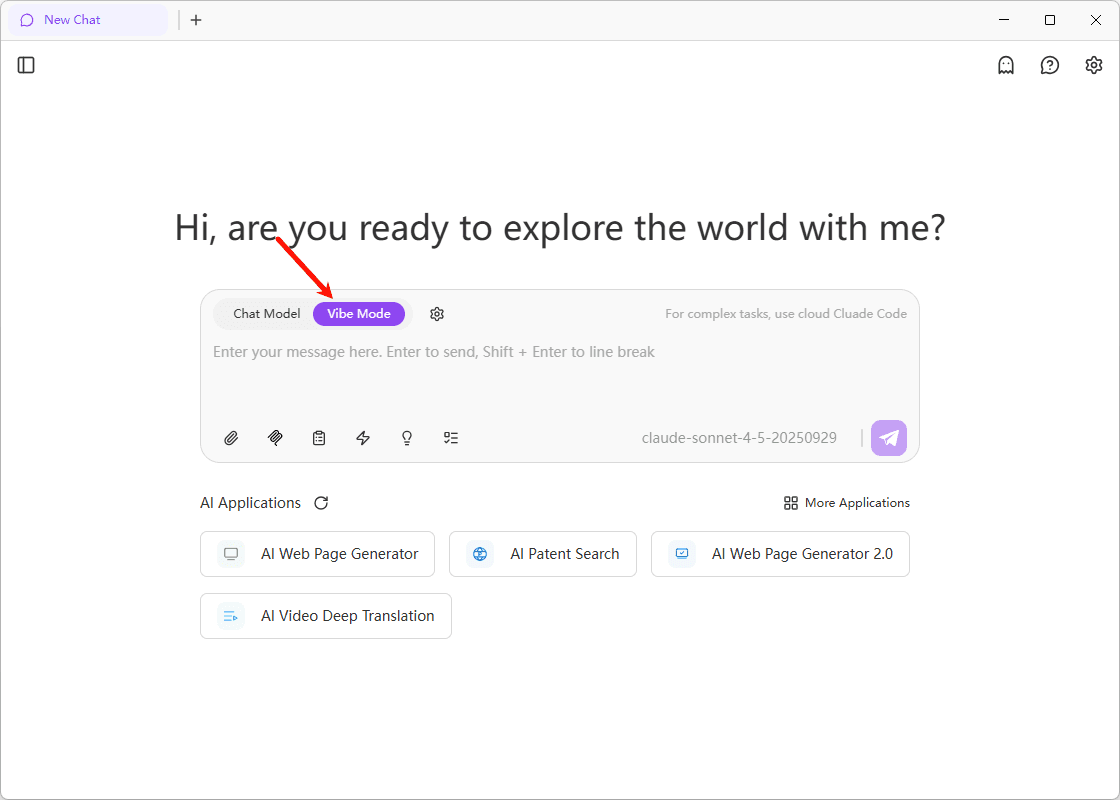Click the multiple paperclips attachment icon
Viewport: 1120px width, 800px height.
(275, 438)
